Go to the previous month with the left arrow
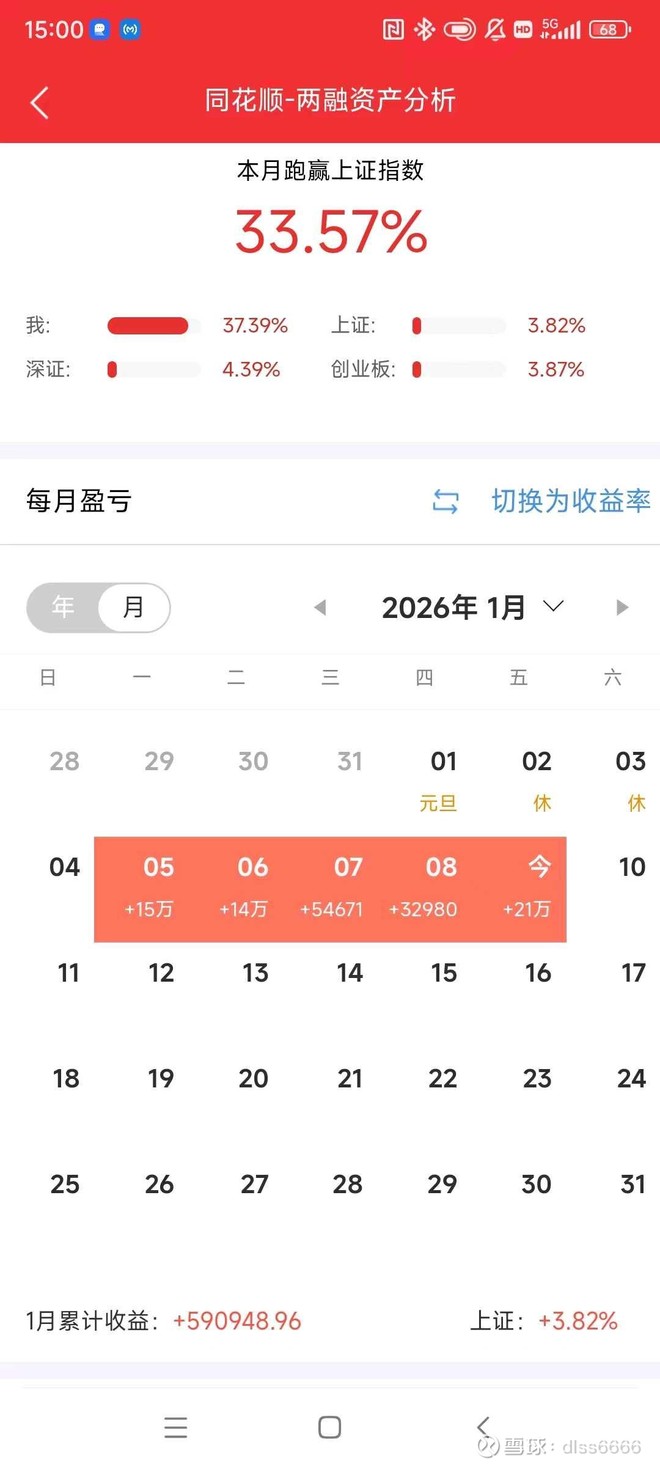 (x=320, y=607)
